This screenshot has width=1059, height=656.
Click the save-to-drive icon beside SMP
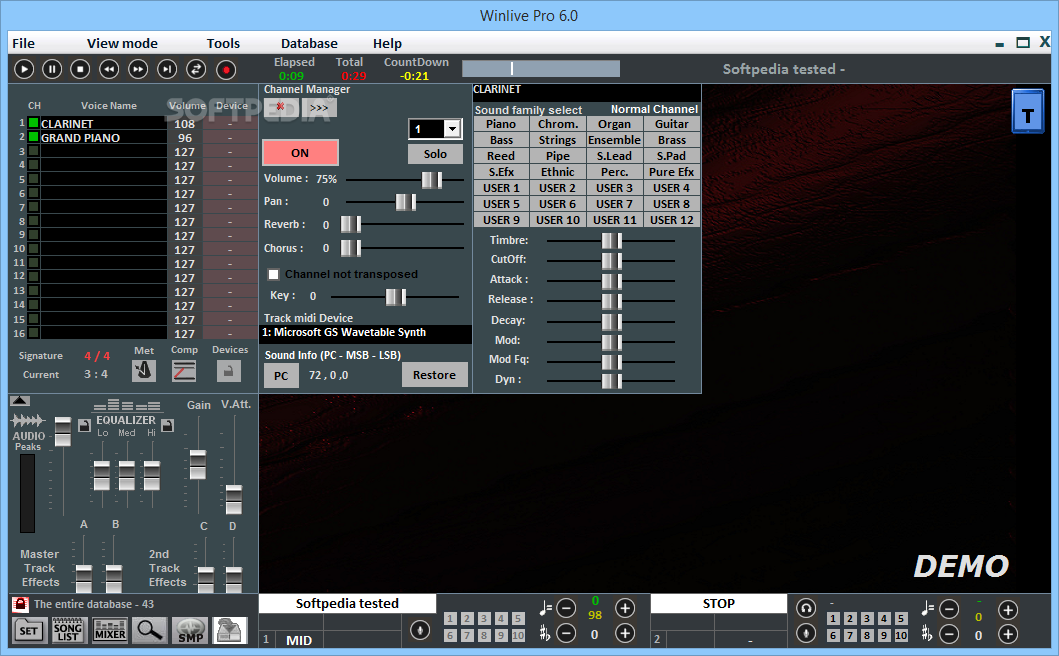(230, 630)
